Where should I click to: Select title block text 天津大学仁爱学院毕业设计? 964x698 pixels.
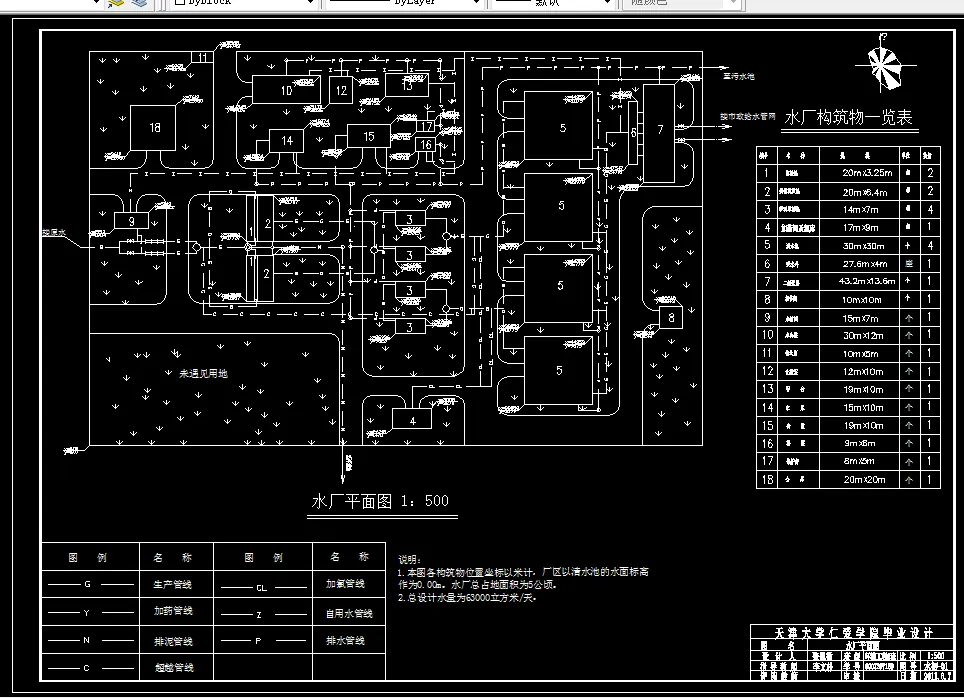[x=853, y=632]
